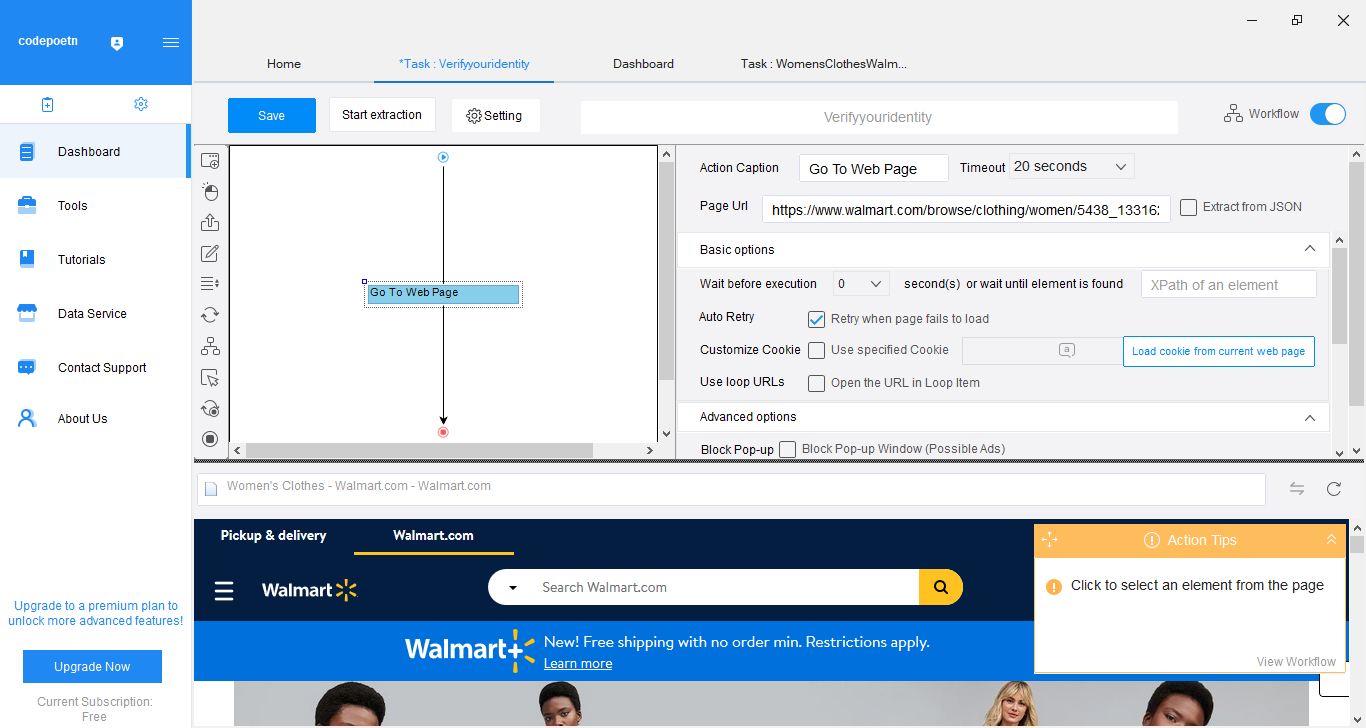1366x728 pixels.
Task: Click the Page Url input field
Action: (x=967, y=209)
